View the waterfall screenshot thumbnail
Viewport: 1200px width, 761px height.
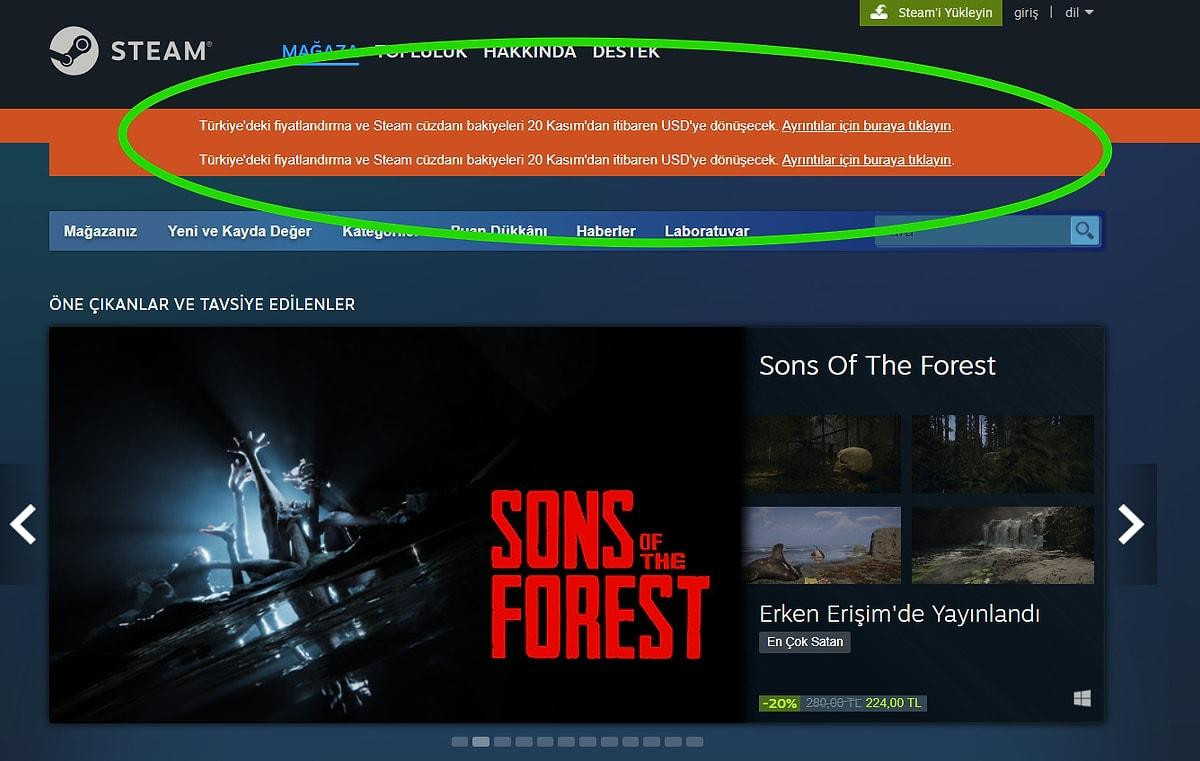click(x=1003, y=545)
